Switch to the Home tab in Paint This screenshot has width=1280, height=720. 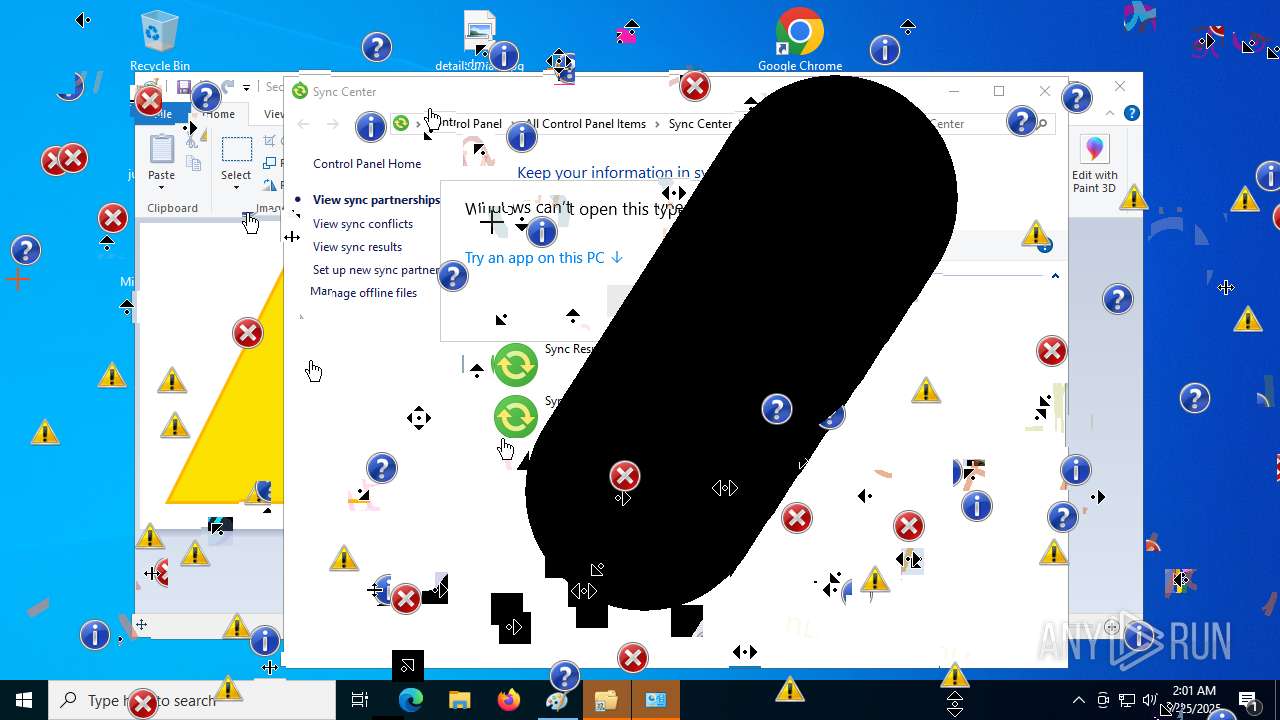click(x=218, y=114)
